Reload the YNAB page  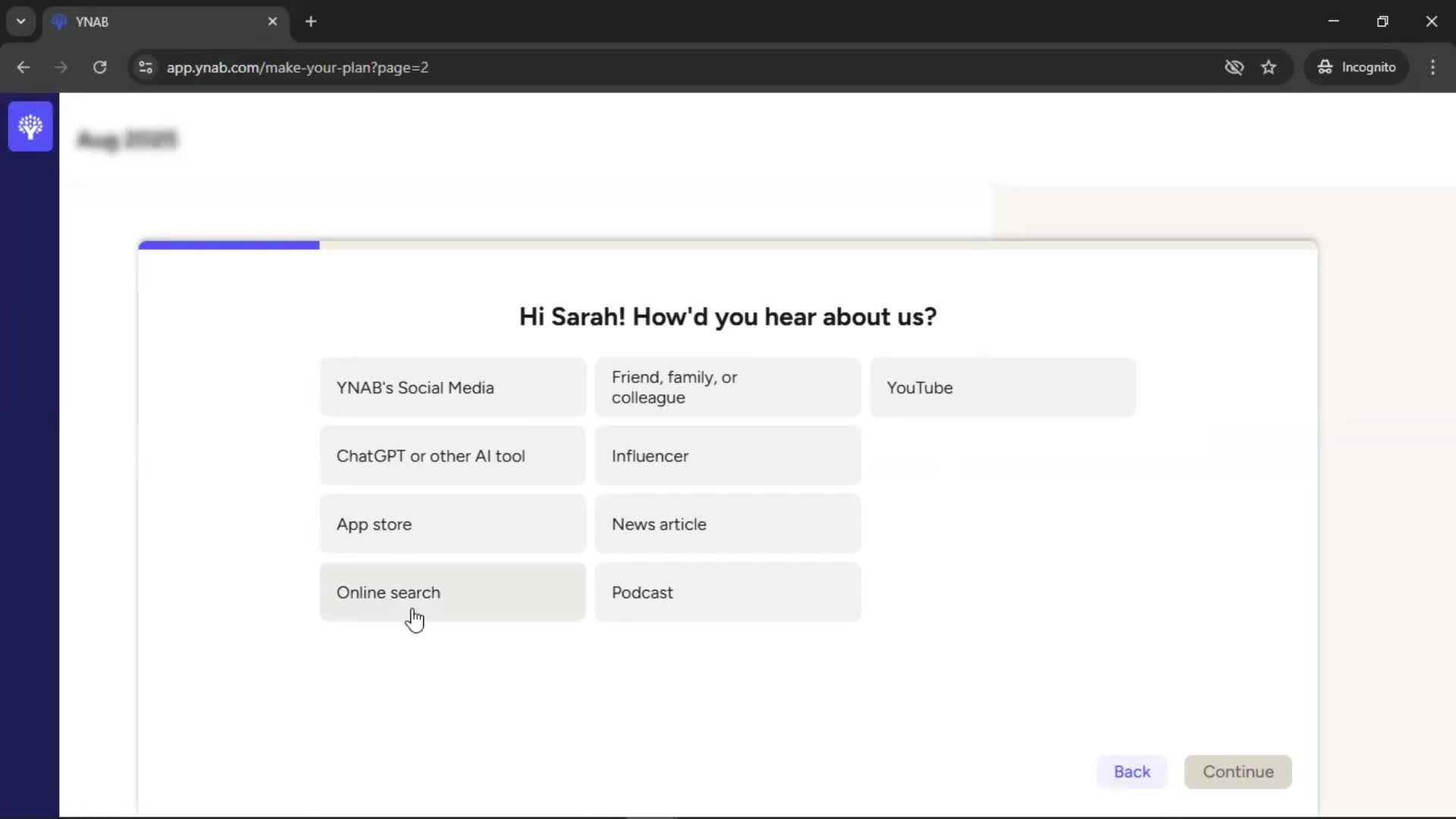99,67
